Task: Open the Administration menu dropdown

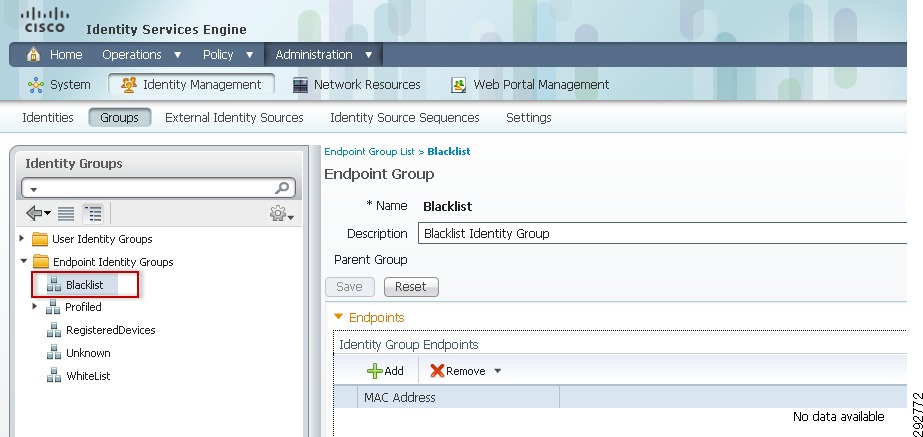Action: click(368, 55)
